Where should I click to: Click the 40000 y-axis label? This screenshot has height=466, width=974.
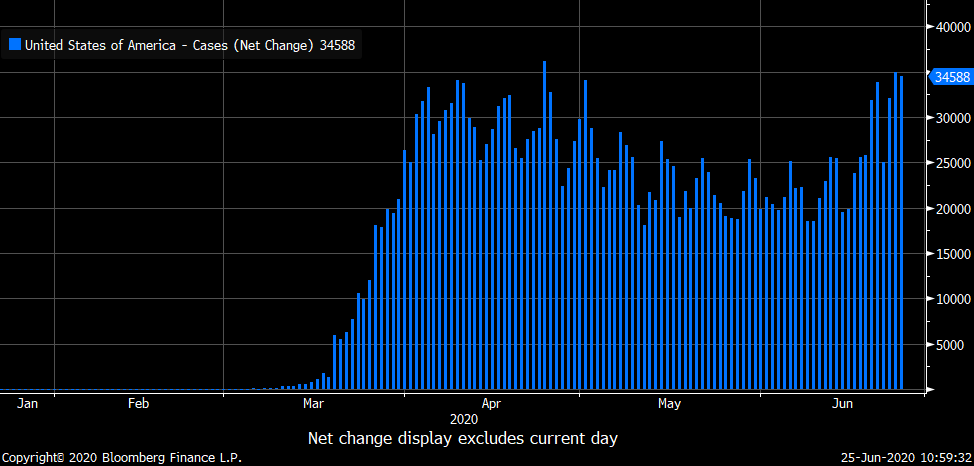[x=951, y=28]
